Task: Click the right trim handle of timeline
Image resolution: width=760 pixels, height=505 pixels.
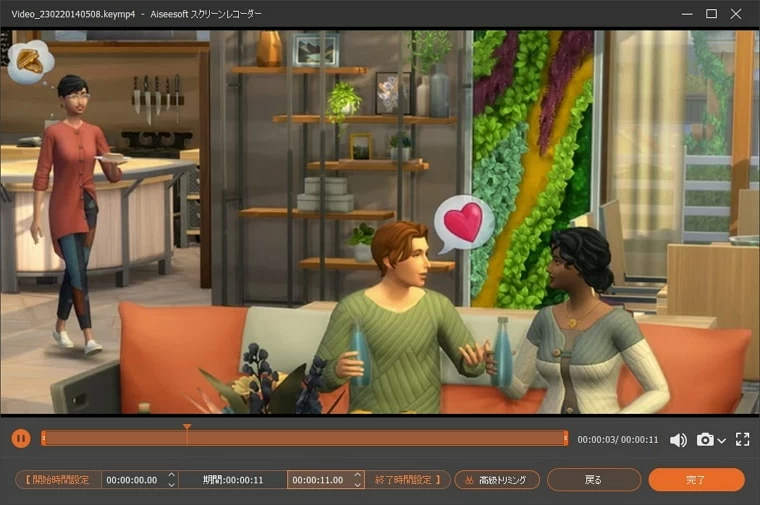Action: tap(566, 438)
